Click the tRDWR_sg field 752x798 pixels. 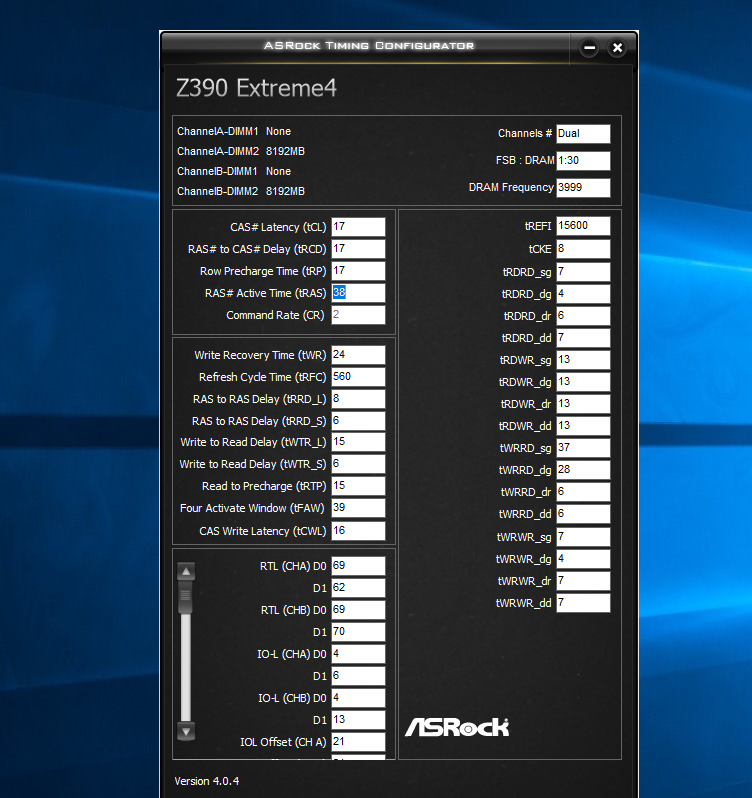(583, 360)
